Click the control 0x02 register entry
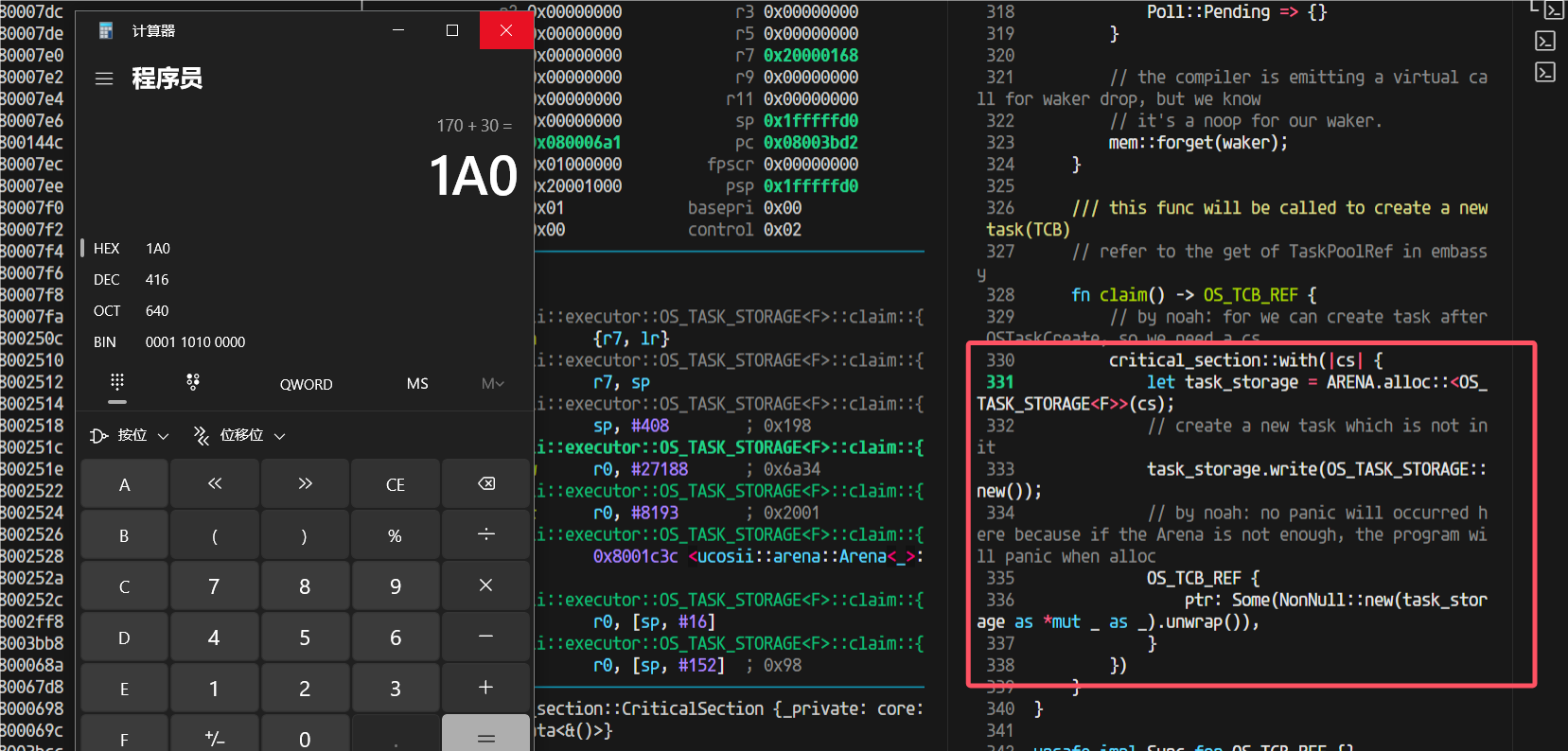Viewport: 1568px width, 751px height. 745,230
